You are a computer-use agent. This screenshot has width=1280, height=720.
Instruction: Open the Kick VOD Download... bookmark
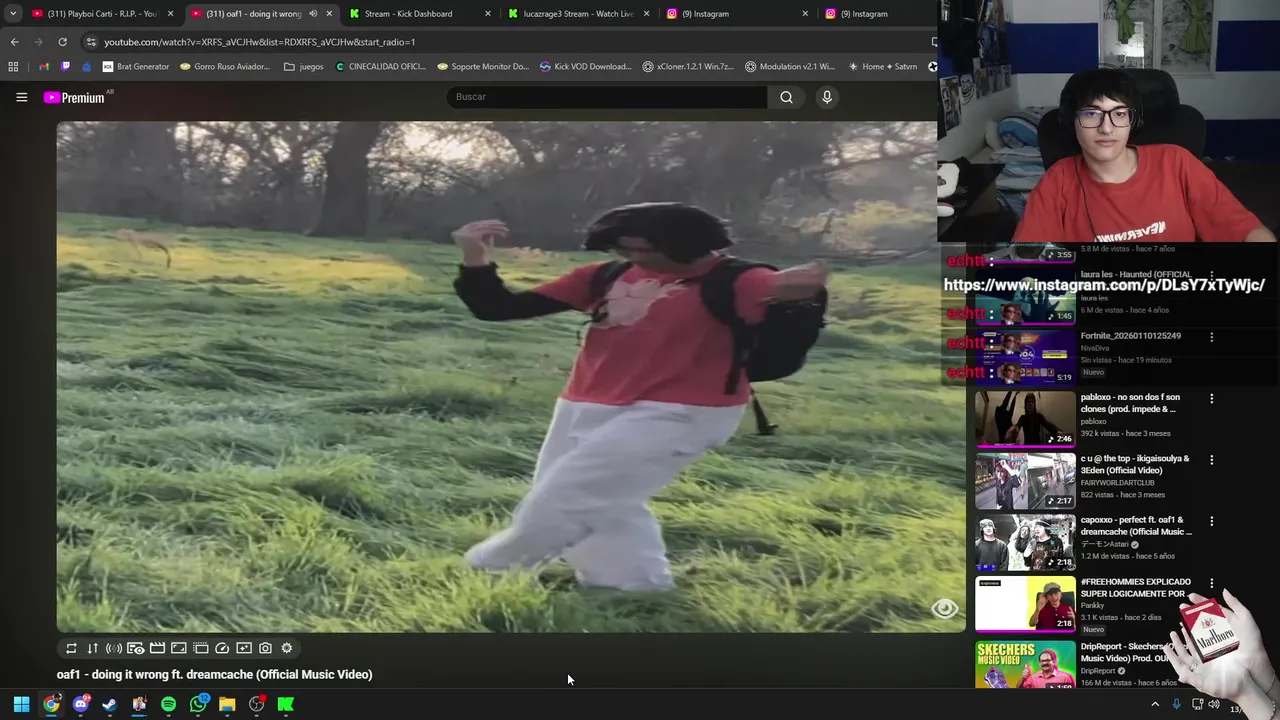point(586,67)
